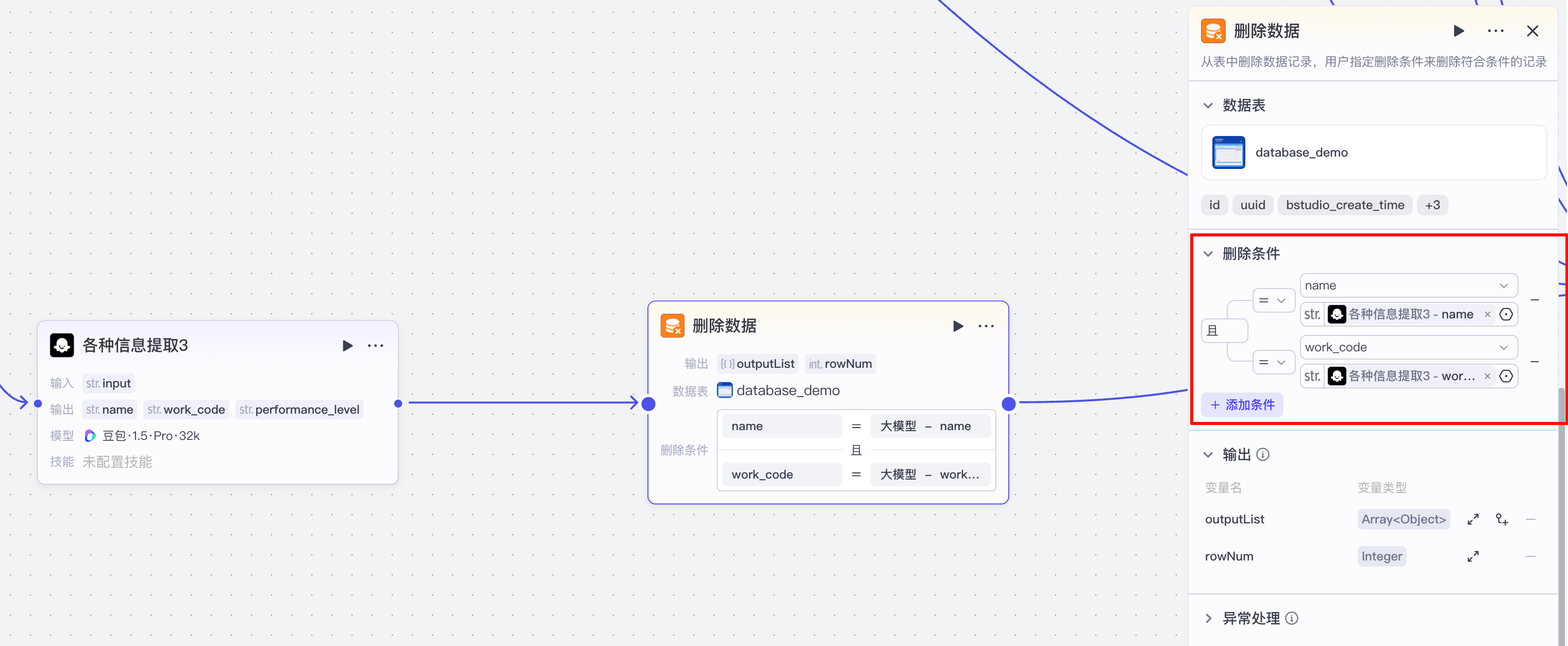Image resolution: width=1568 pixels, height=646 pixels.
Task: Open variable picker for work_code condition
Action: [x=1506, y=377]
